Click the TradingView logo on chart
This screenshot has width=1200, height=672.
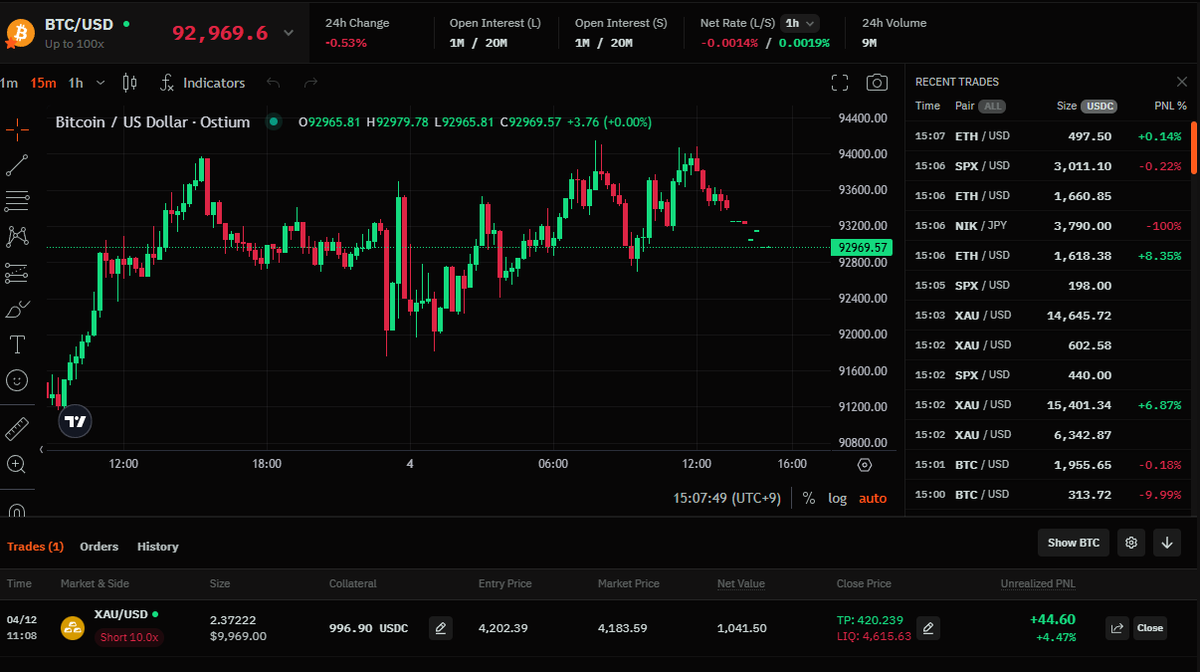75,421
